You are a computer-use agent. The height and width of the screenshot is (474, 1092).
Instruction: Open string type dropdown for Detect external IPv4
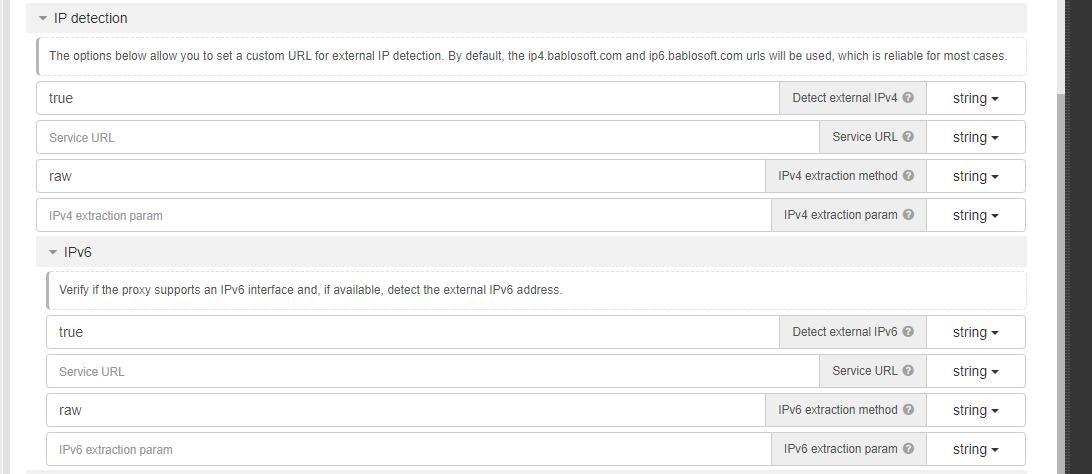tap(975, 98)
